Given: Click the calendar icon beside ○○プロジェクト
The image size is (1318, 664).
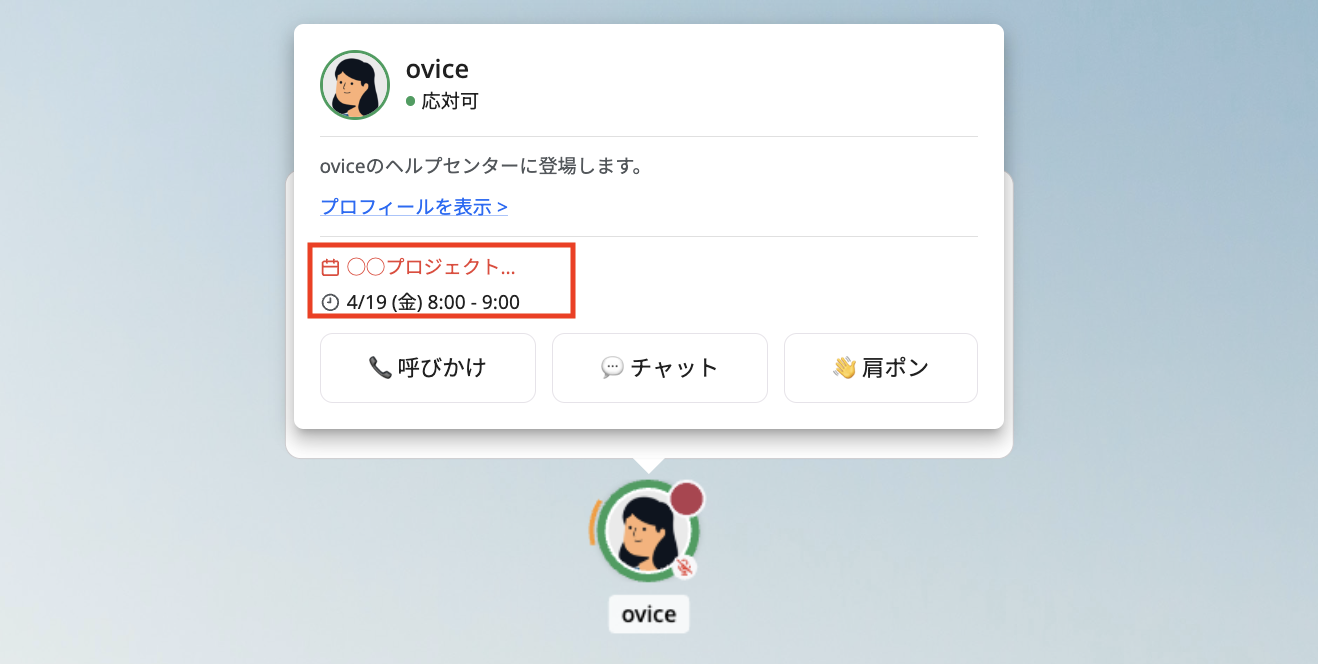Looking at the screenshot, I should [x=331, y=266].
